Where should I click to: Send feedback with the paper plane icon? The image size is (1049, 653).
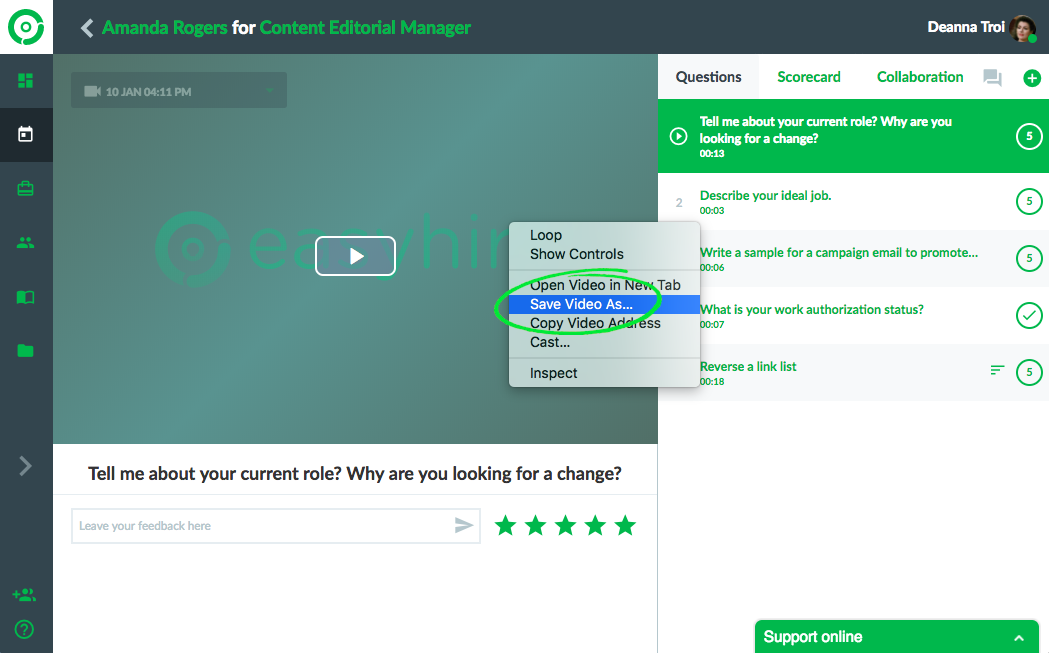pos(464,525)
